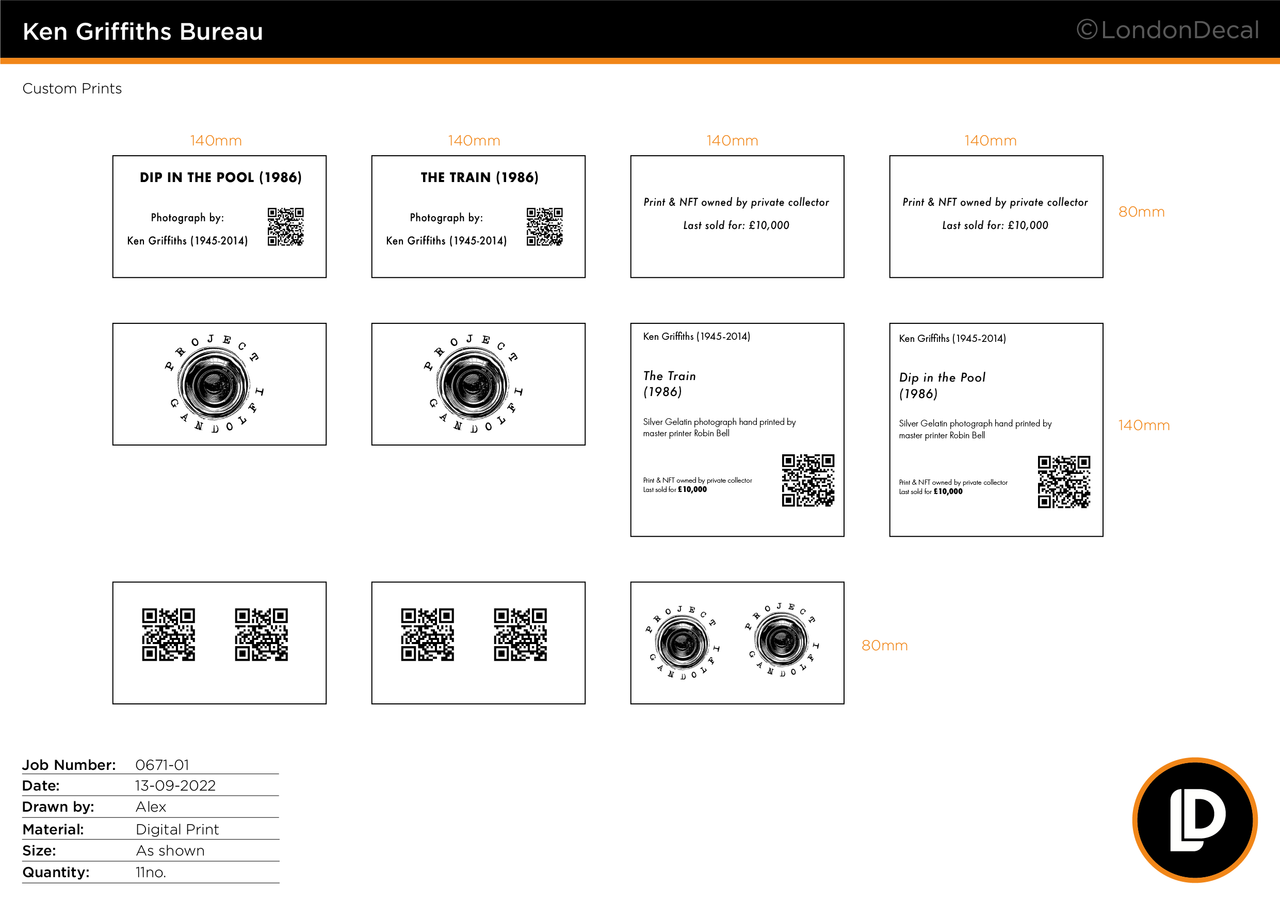Click Size value As shown
1280x905 pixels.
click(x=170, y=851)
